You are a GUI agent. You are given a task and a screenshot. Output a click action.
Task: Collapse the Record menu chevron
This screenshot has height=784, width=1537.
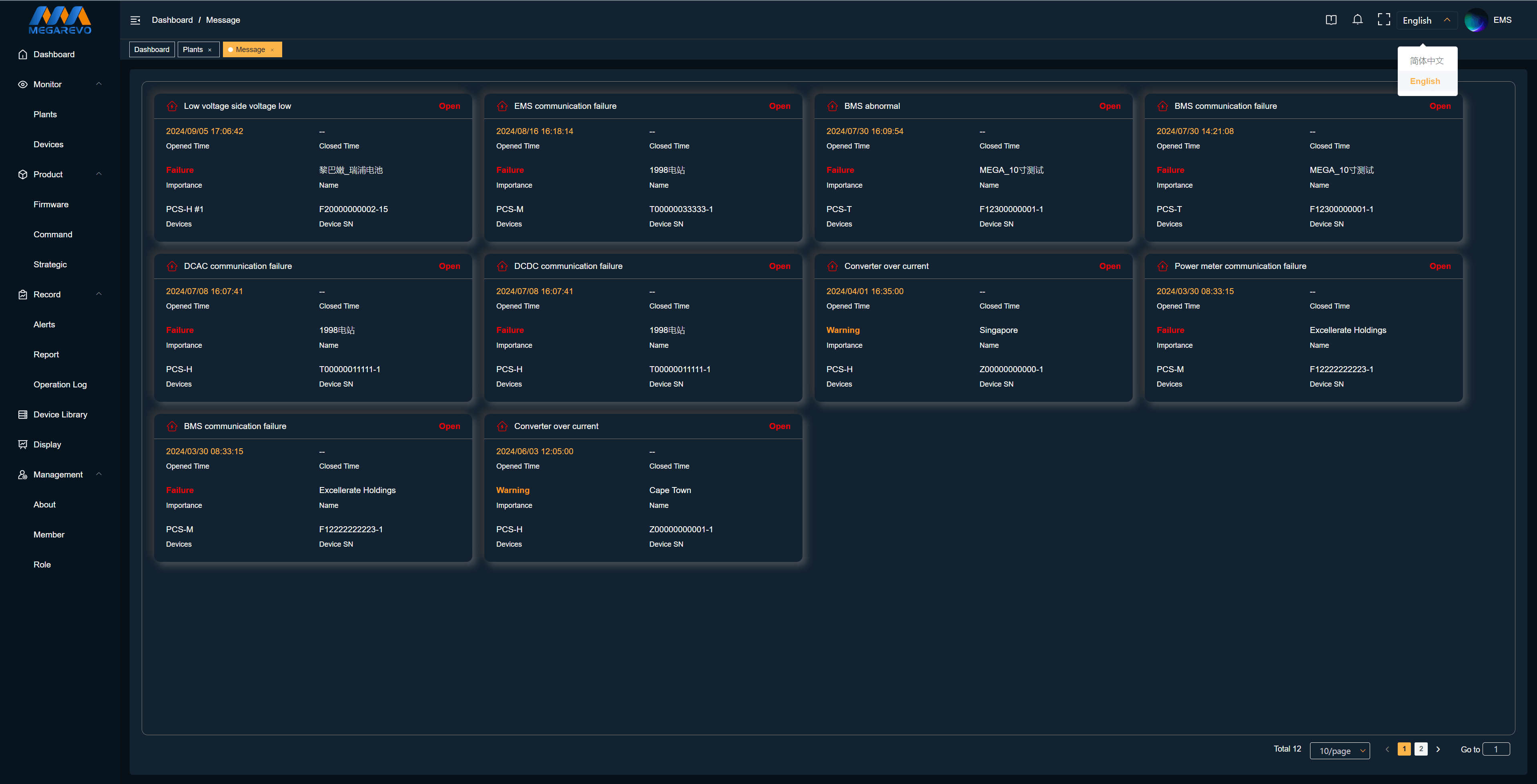pos(99,294)
